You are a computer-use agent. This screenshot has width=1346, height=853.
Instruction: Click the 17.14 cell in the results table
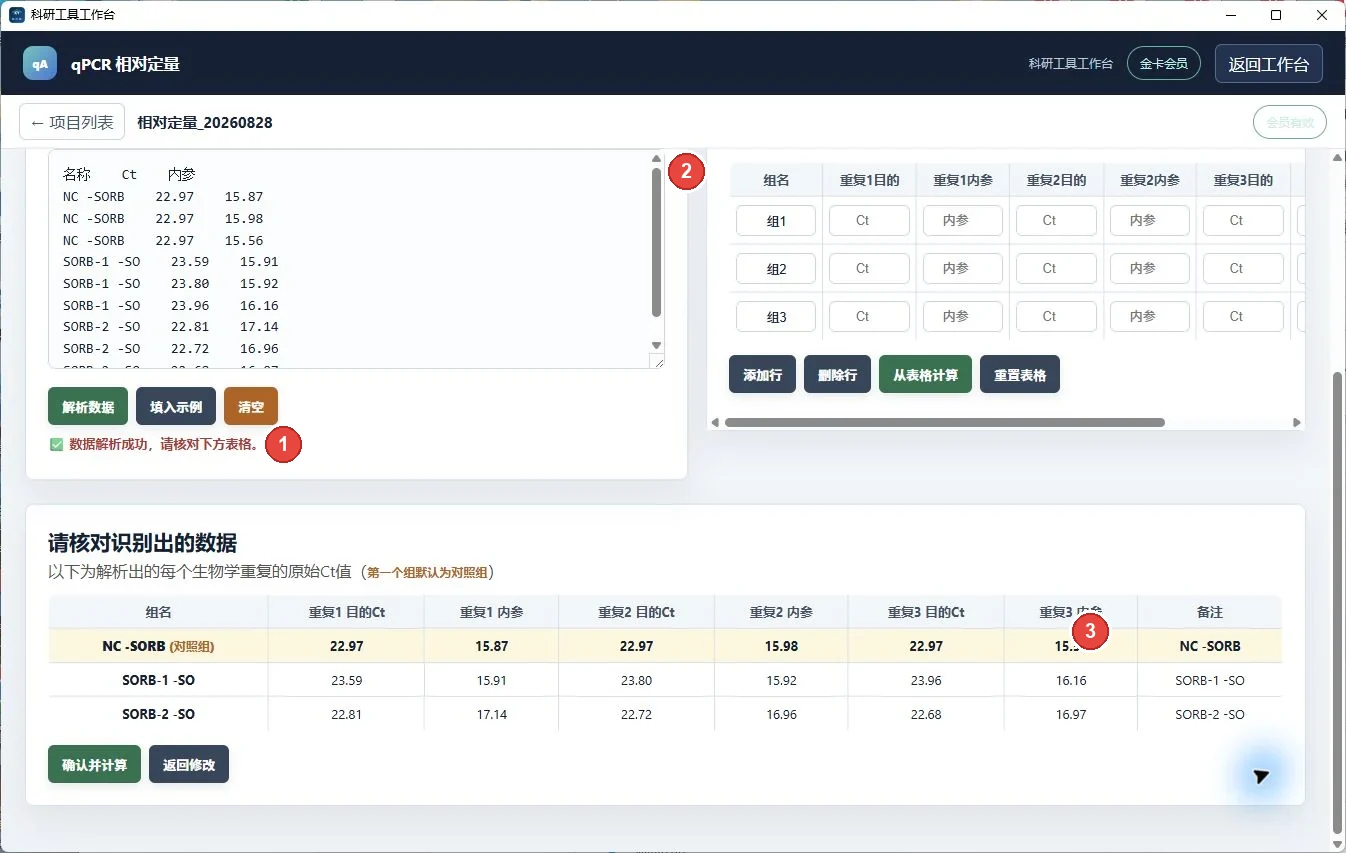coord(491,714)
